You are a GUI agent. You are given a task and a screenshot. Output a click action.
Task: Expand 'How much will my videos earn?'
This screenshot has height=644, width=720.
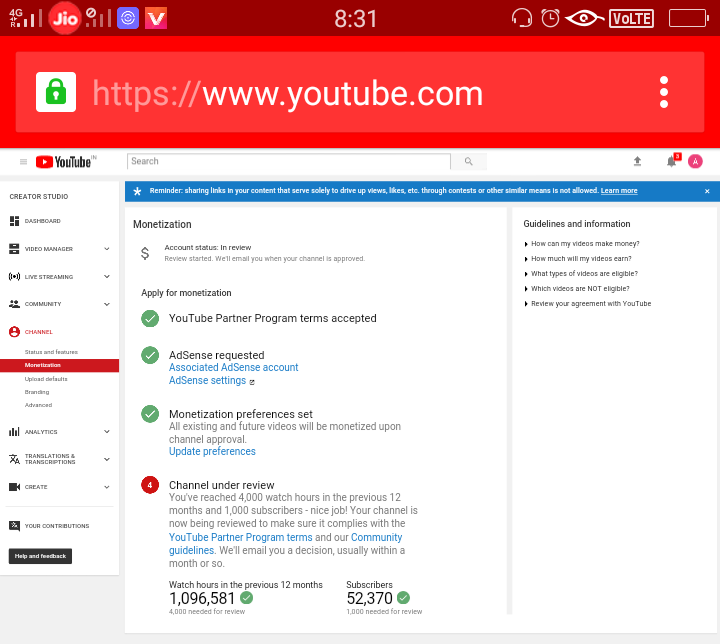(x=578, y=259)
